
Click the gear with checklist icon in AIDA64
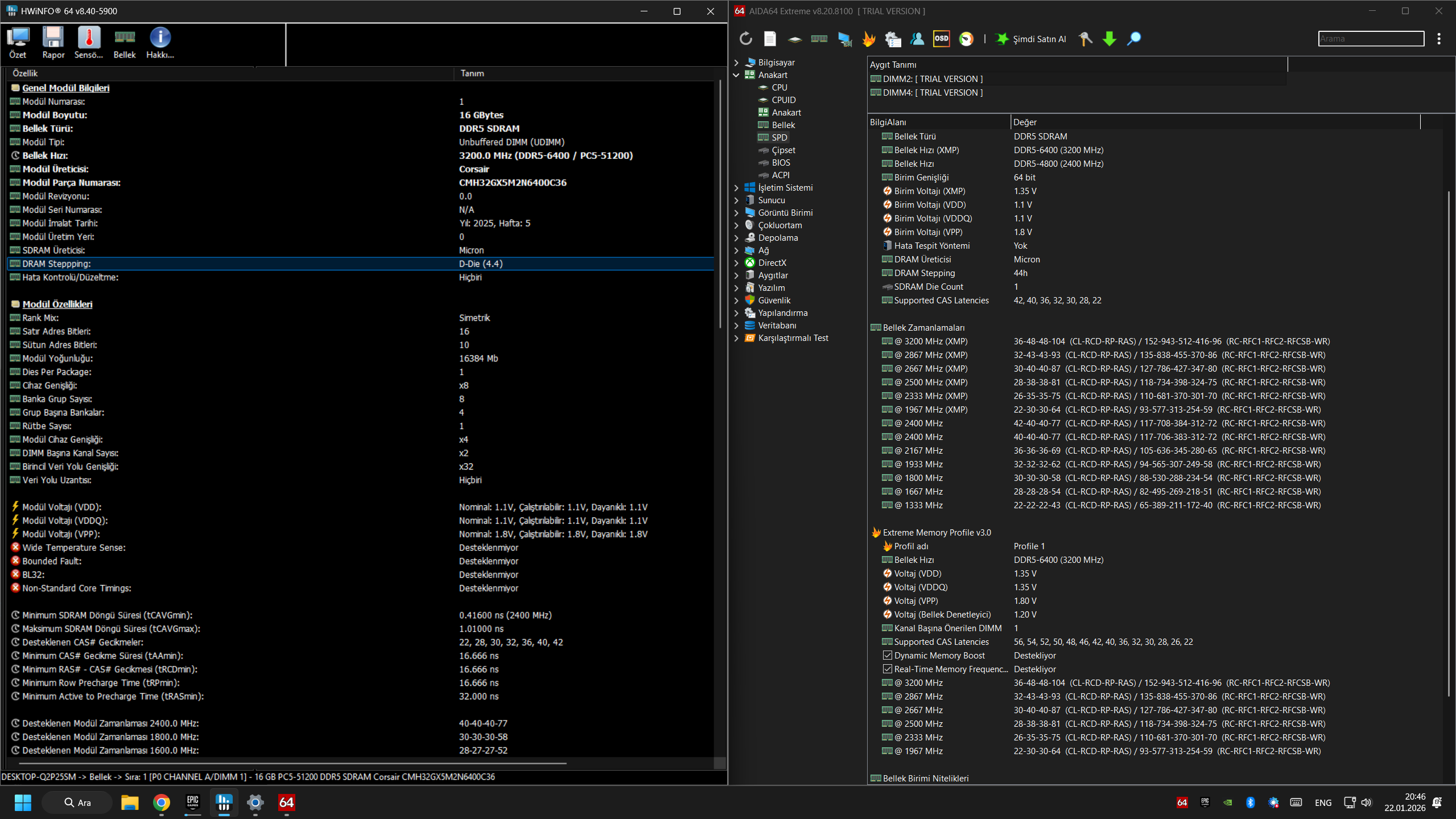[893, 39]
